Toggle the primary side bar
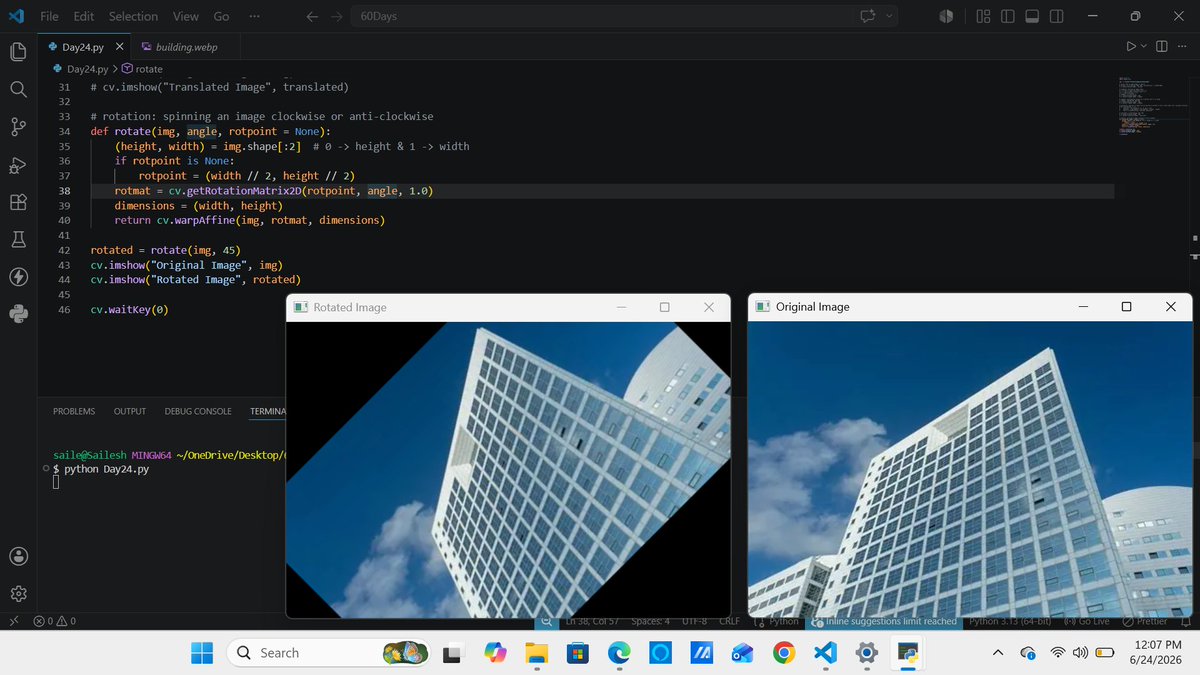 click(x=1008, y=16)
